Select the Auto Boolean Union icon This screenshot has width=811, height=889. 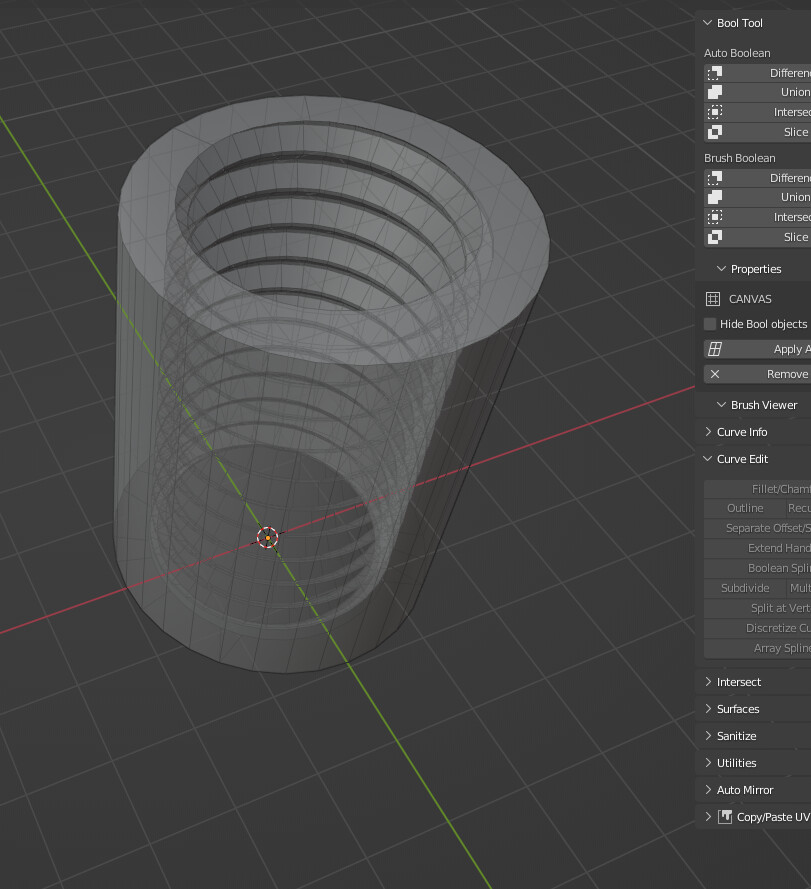point(713,92)
